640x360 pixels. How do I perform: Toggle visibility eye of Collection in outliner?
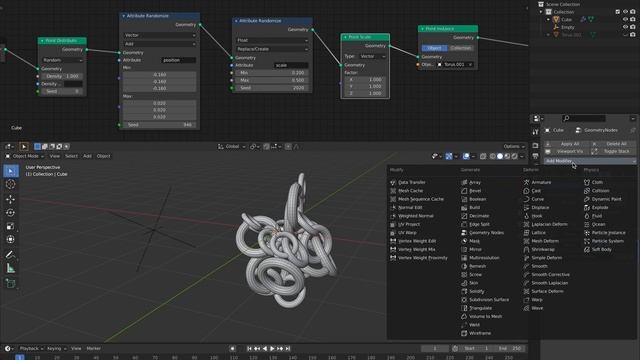pos(625,12)
